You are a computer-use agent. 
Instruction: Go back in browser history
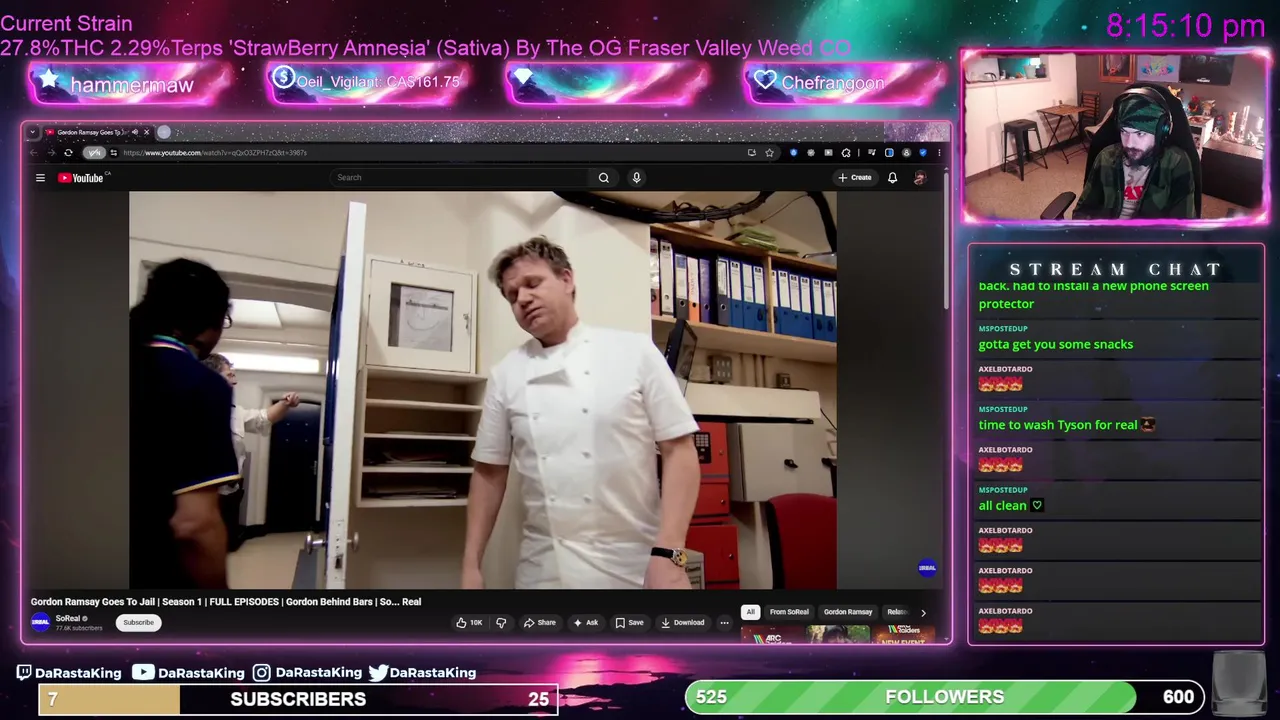(x=33, y=153)
